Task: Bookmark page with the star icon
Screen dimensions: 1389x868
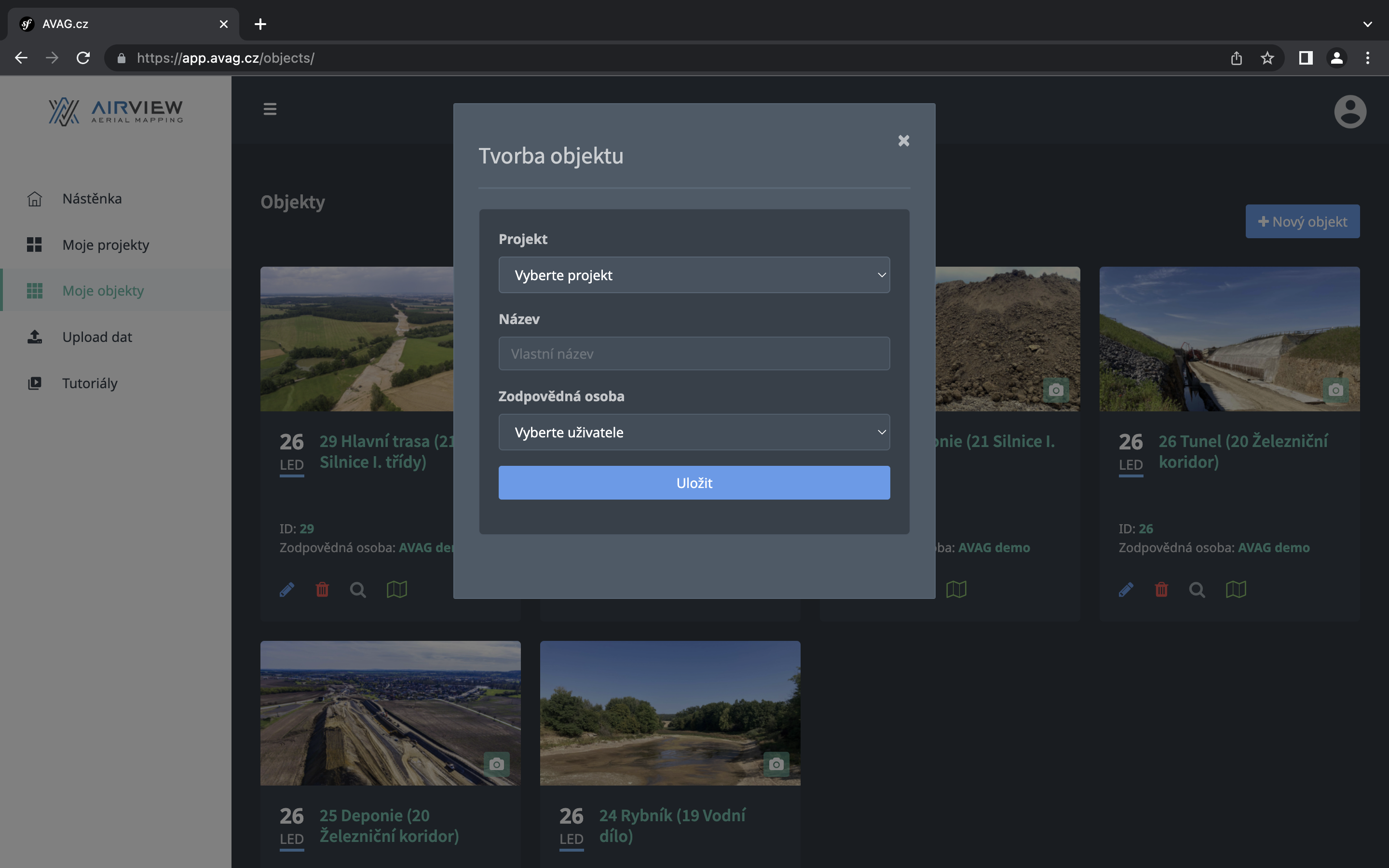Action: point(1267,58)
